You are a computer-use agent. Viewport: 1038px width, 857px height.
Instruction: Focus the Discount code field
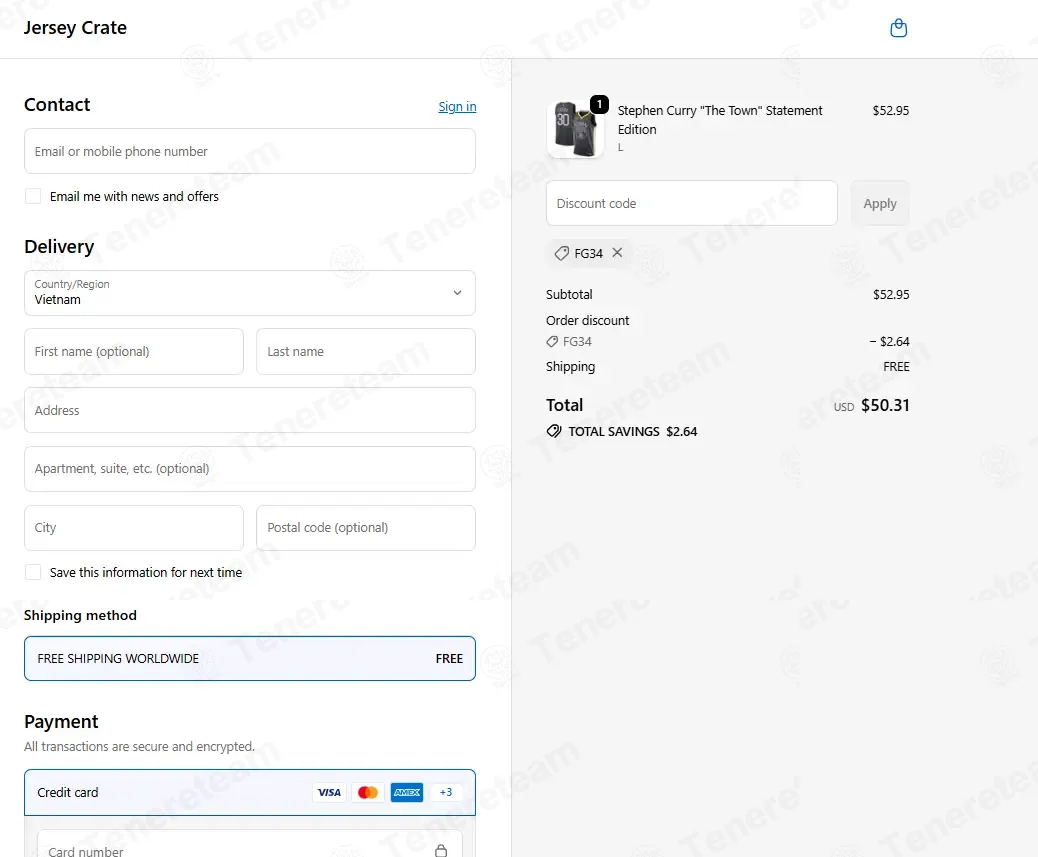click(x=691, y=203)
